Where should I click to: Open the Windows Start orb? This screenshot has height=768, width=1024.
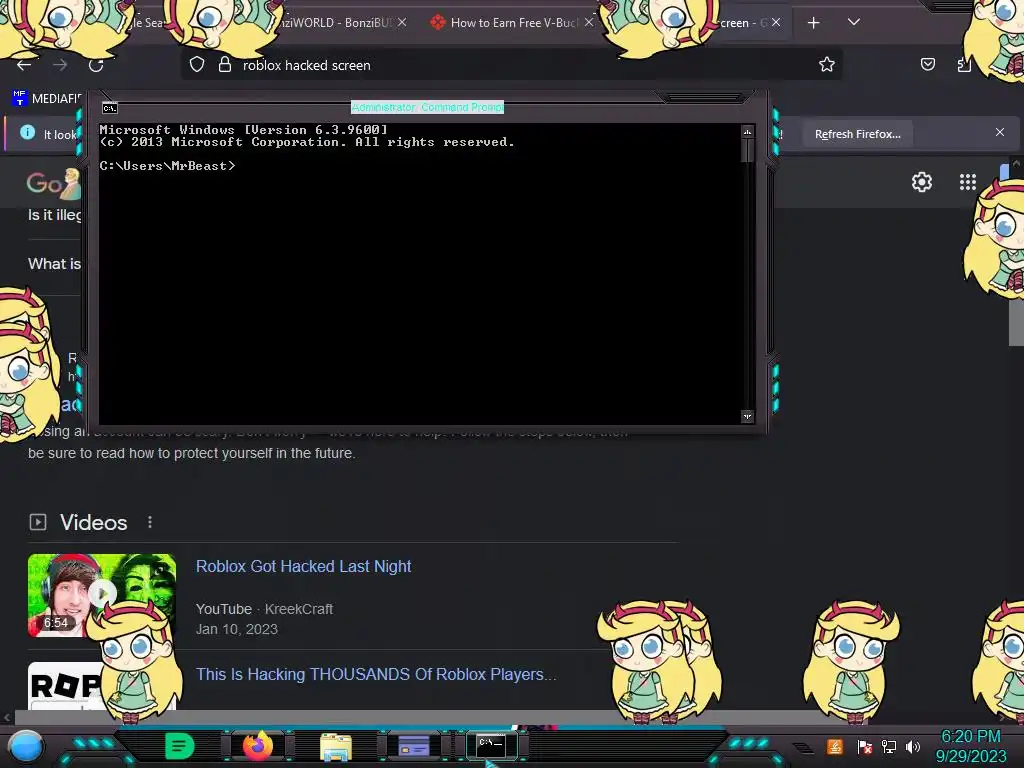(25, 747)
